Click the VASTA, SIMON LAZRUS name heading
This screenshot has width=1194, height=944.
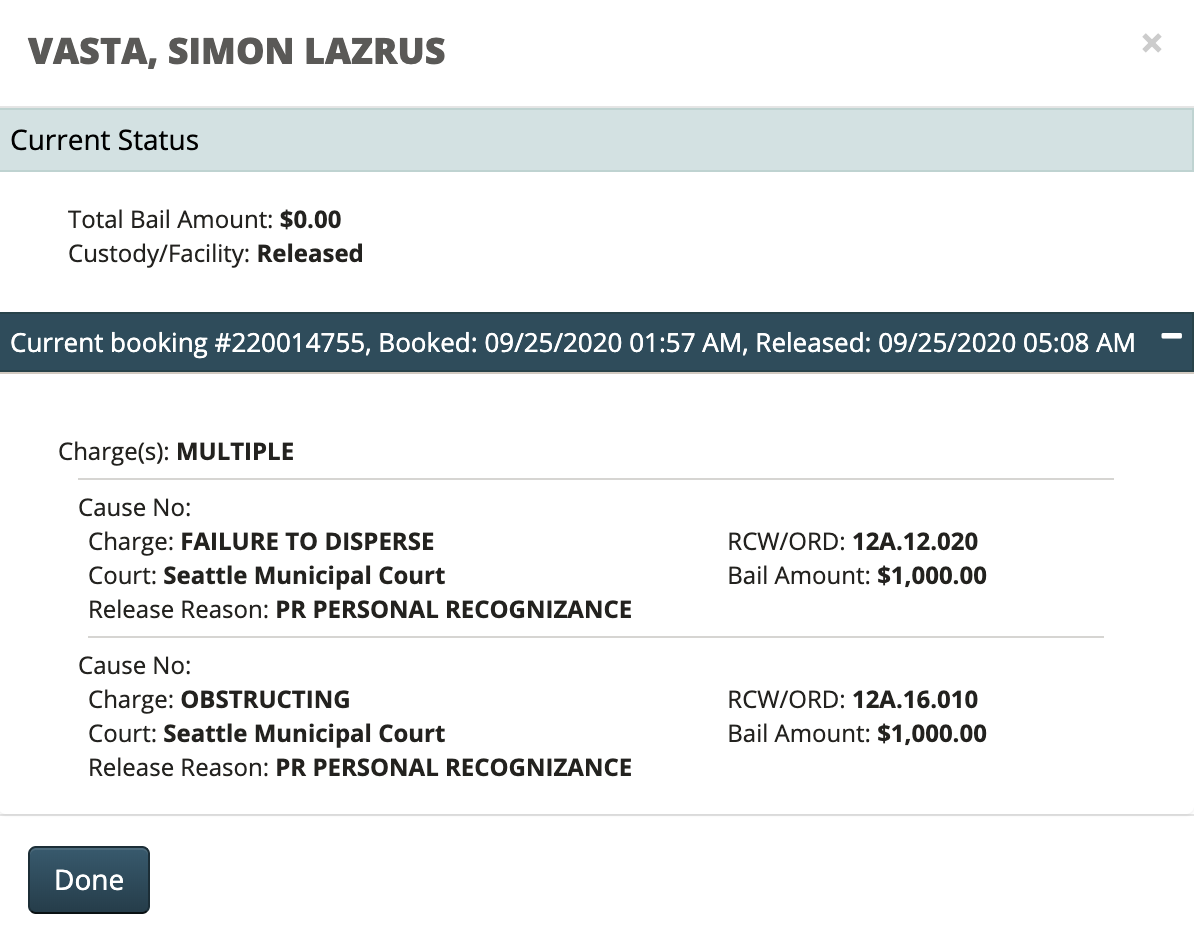coord(236,51)
